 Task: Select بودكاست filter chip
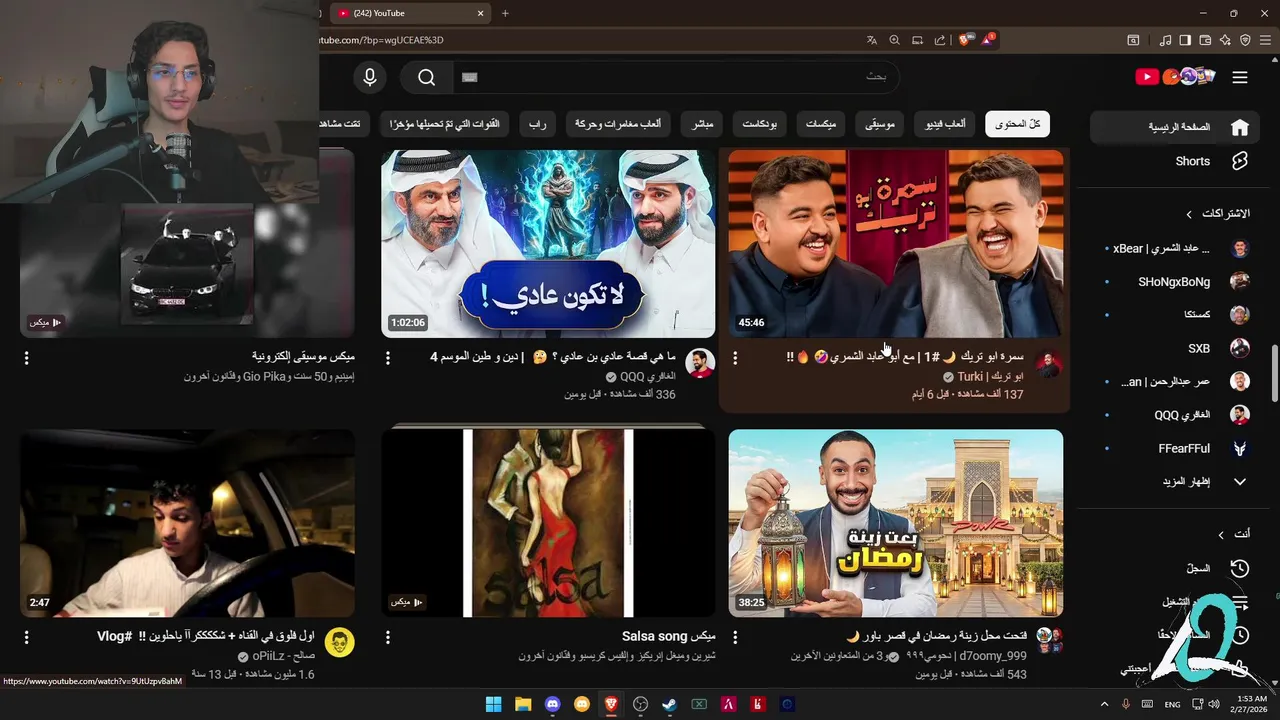point(760,124)
